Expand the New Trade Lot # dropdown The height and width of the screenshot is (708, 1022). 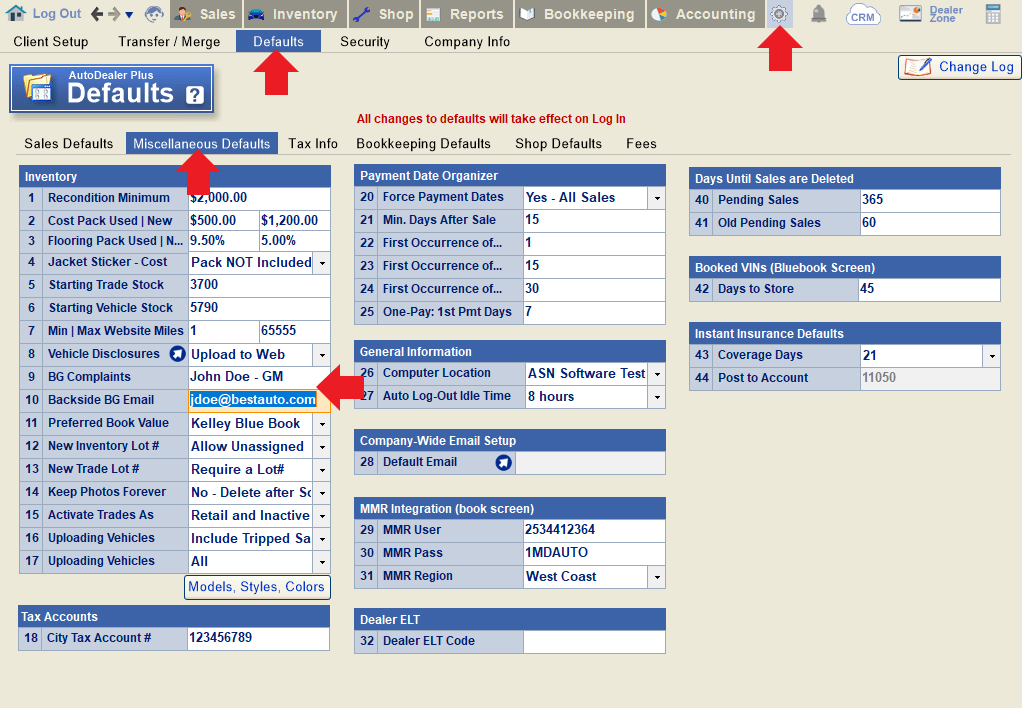click(x=322, y=470)
